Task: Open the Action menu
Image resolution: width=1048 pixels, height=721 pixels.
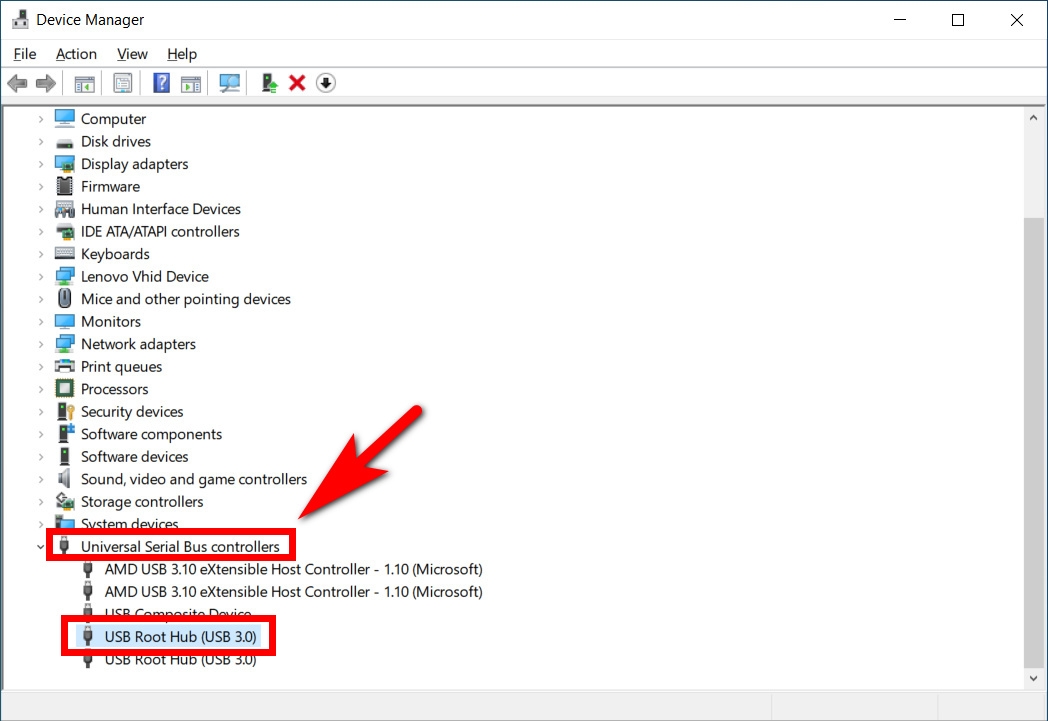Action: [76, 54]
